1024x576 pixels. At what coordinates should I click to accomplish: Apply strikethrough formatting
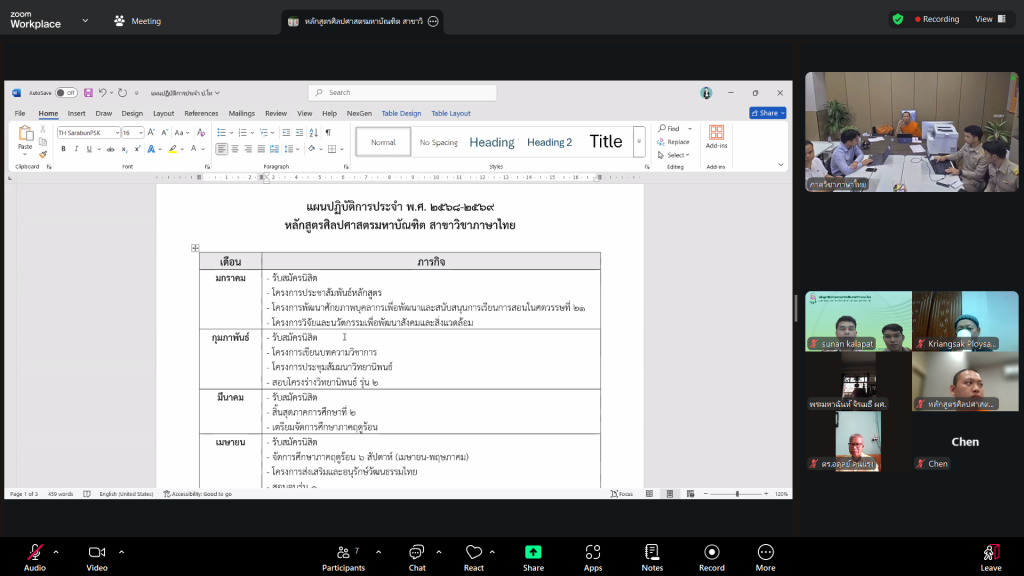(110, 150)
